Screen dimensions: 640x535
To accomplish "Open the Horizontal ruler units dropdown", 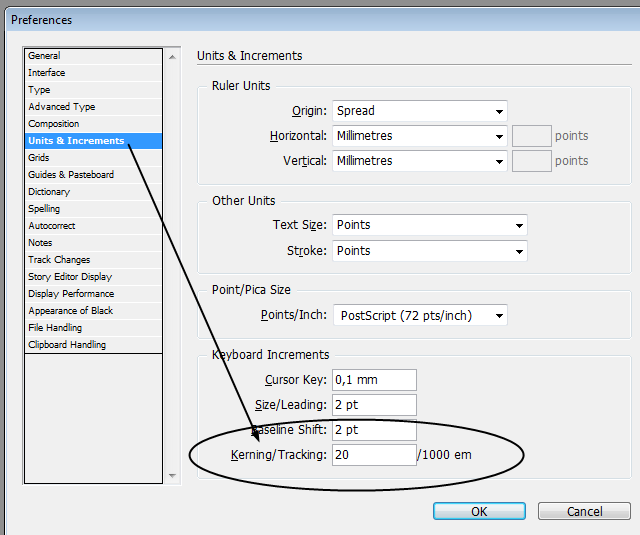I will [x=420, y=136].
